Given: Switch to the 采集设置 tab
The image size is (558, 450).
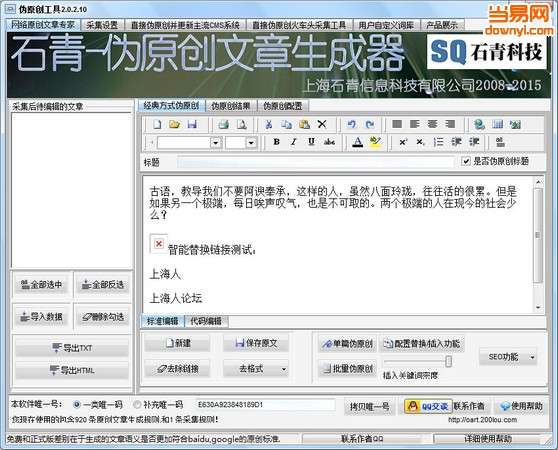Looking at the screenshot, I should tap(102, 25).
